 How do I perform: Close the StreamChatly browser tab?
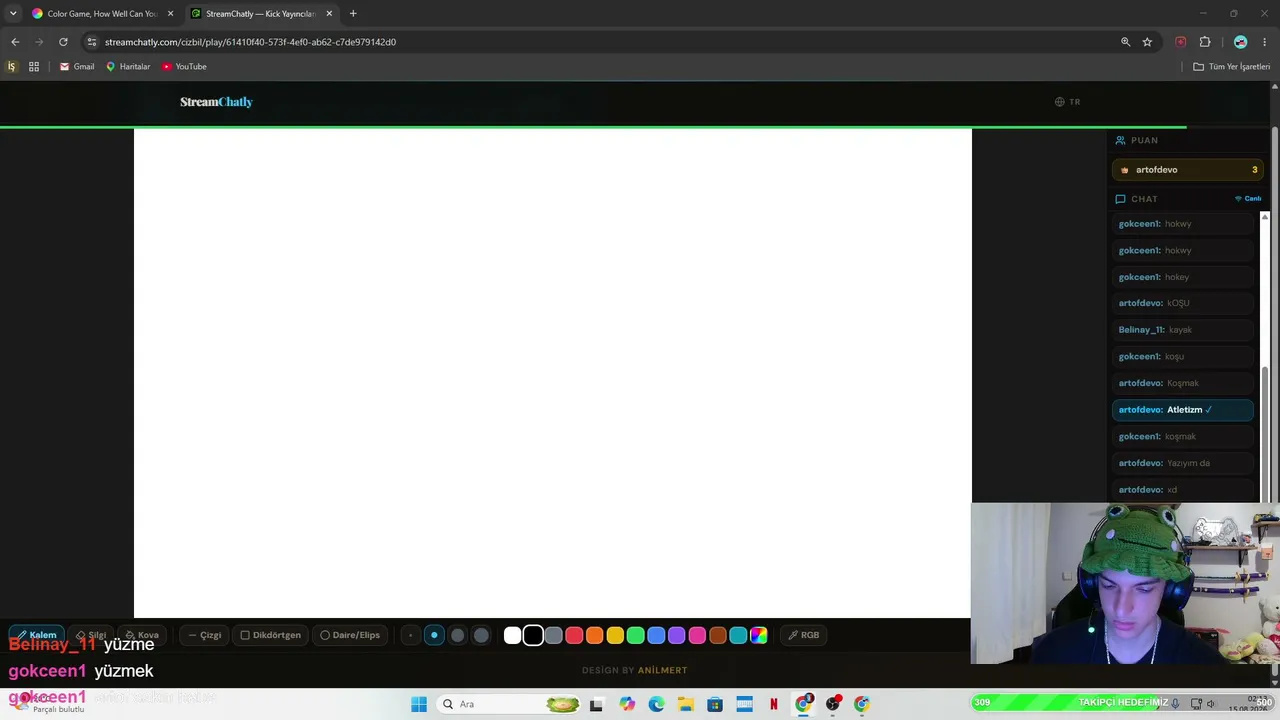pos(329,14)
